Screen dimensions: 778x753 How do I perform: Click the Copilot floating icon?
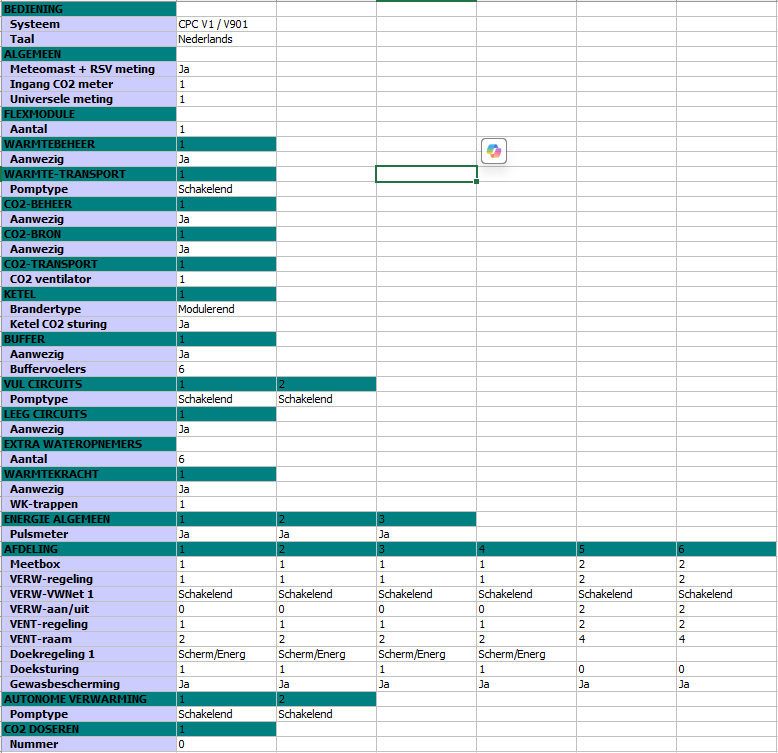pos(495,151)
